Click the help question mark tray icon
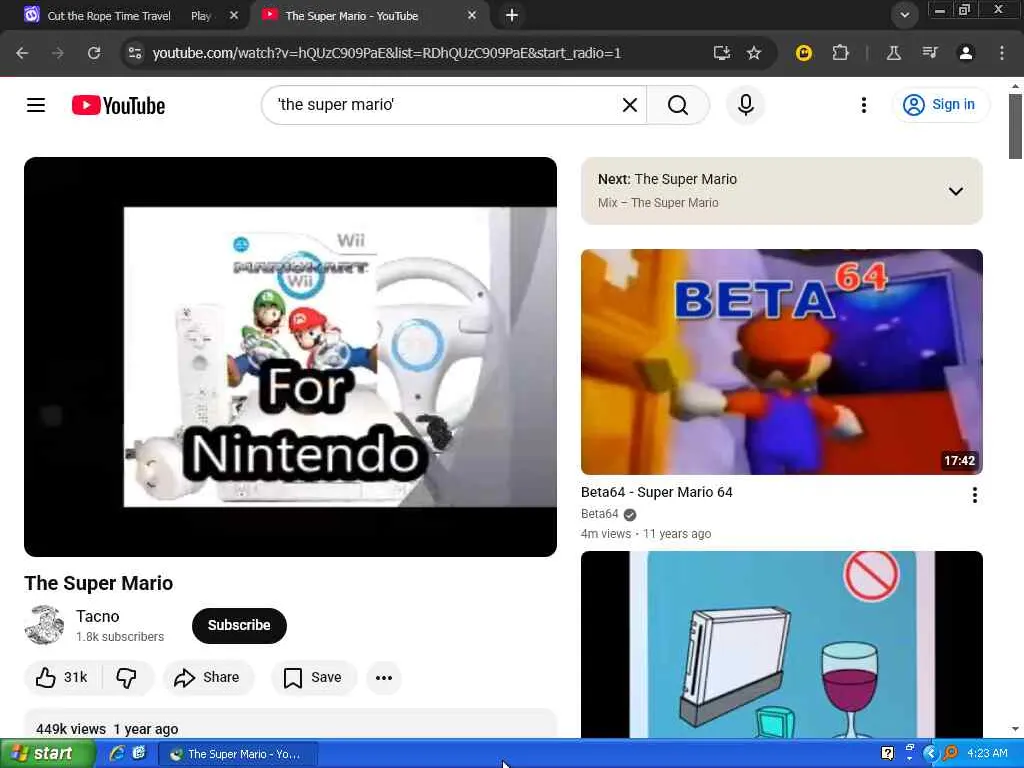The image size is (1024, 768). [887, 753]
